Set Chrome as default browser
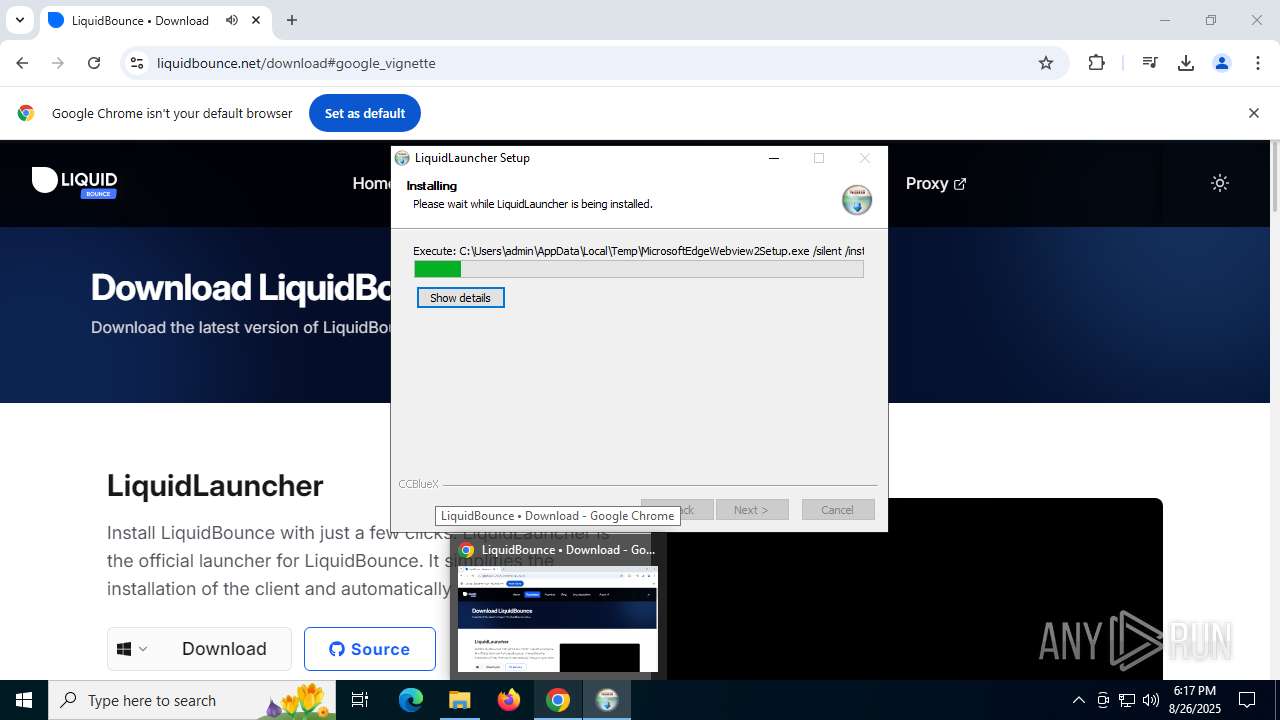This screenshot has height=720, width=1280. [x=365, y=113]
